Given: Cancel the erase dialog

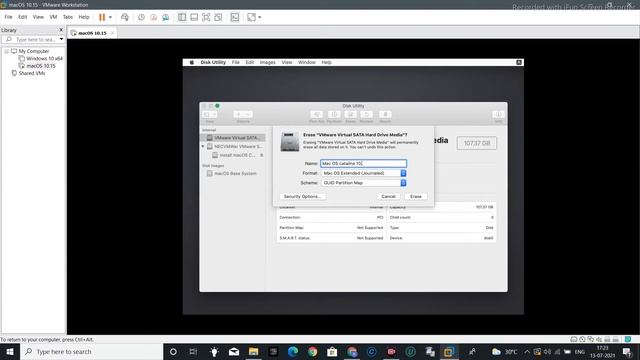Looking at the screenshot, I should click(388, 196).
